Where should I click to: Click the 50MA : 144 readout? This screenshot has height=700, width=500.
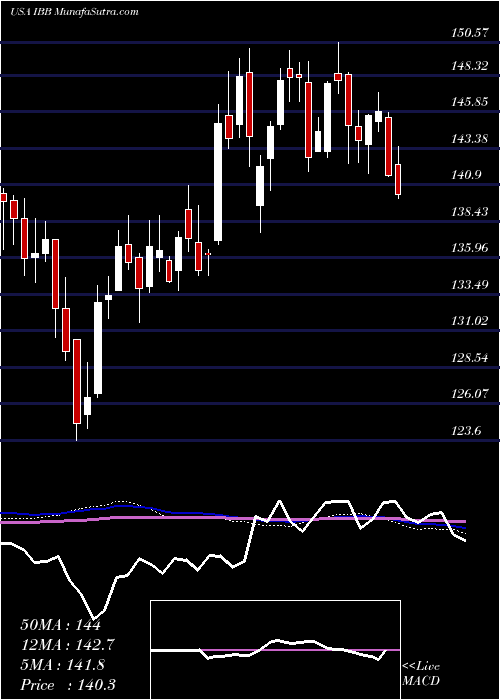click(60, 625)
